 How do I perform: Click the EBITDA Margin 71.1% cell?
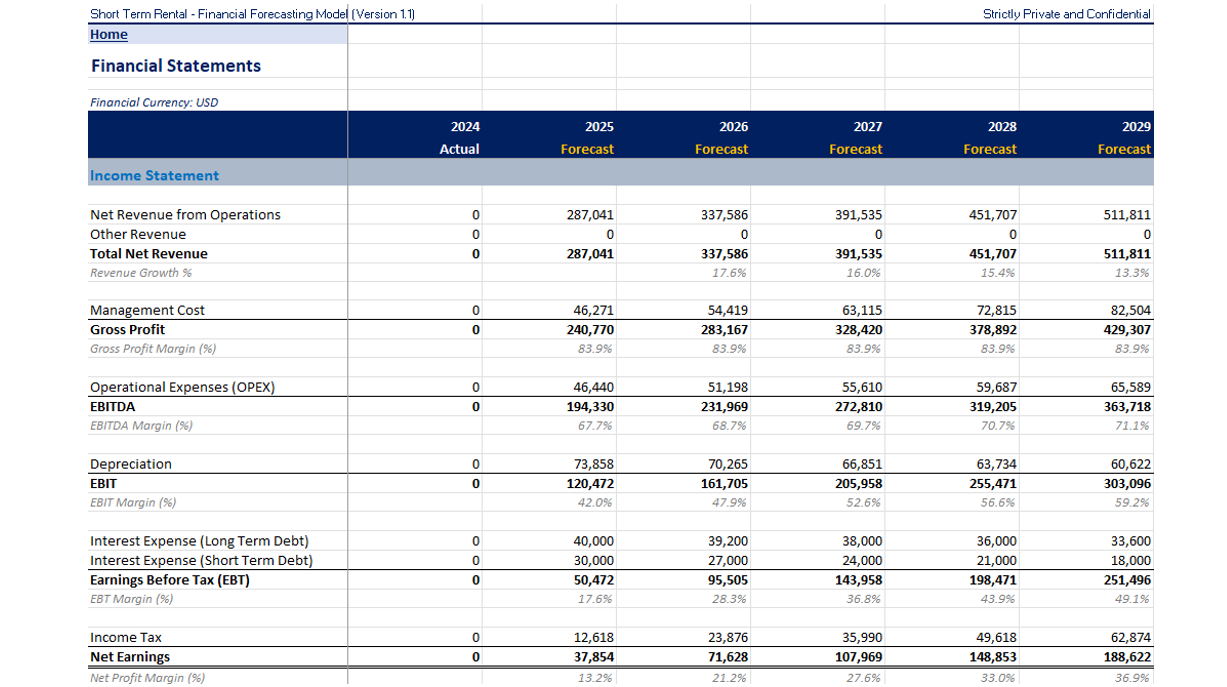pos(1128,425)
